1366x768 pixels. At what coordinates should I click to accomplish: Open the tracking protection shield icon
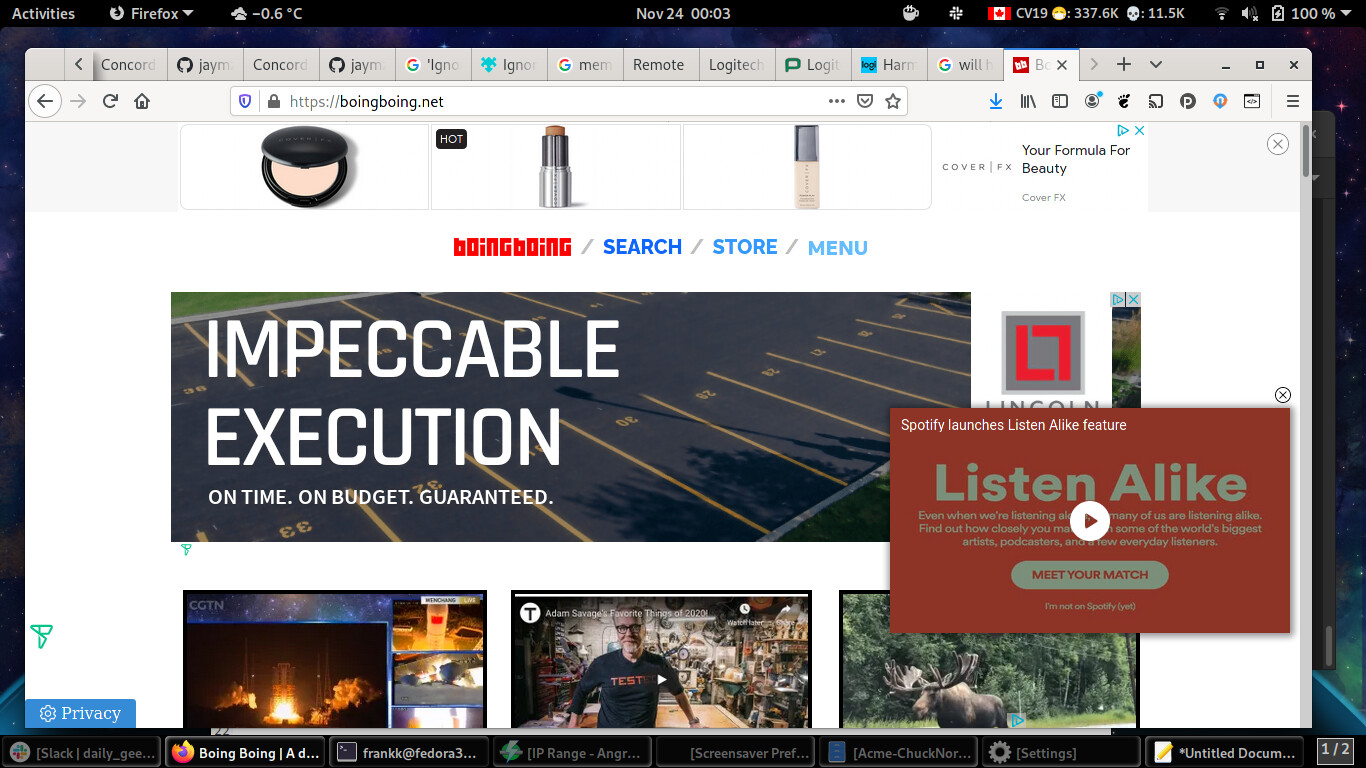coord(245,101)
